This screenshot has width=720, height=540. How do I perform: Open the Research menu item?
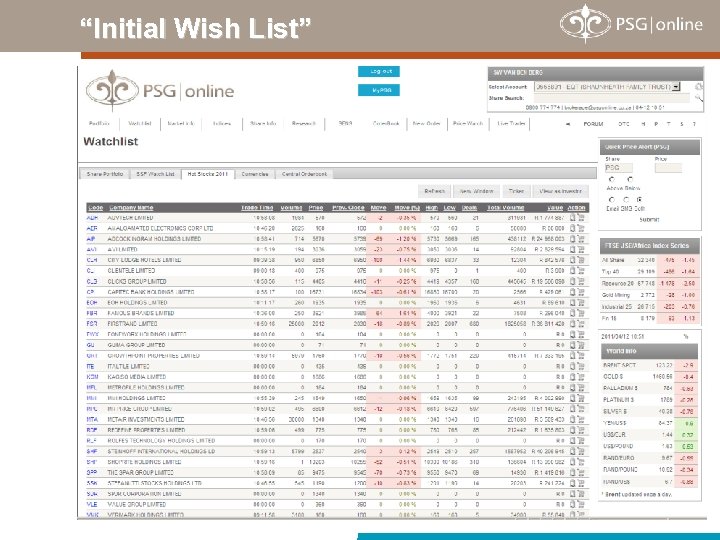(304, 124)
